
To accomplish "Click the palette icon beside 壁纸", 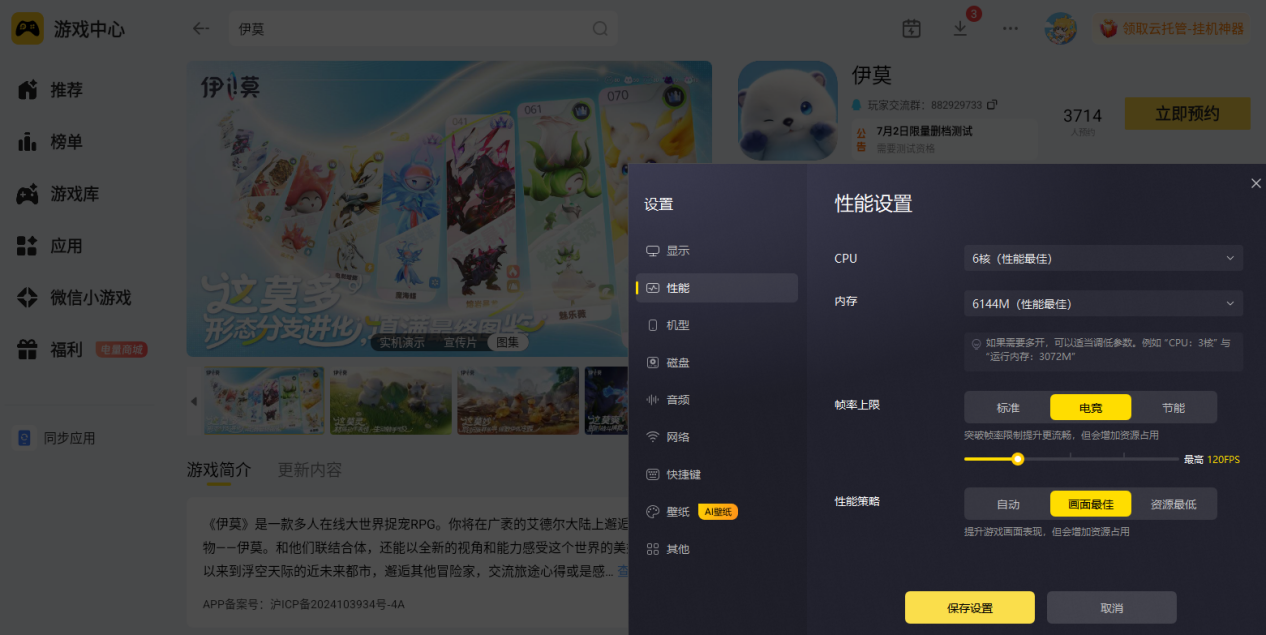I will point(653,511).
